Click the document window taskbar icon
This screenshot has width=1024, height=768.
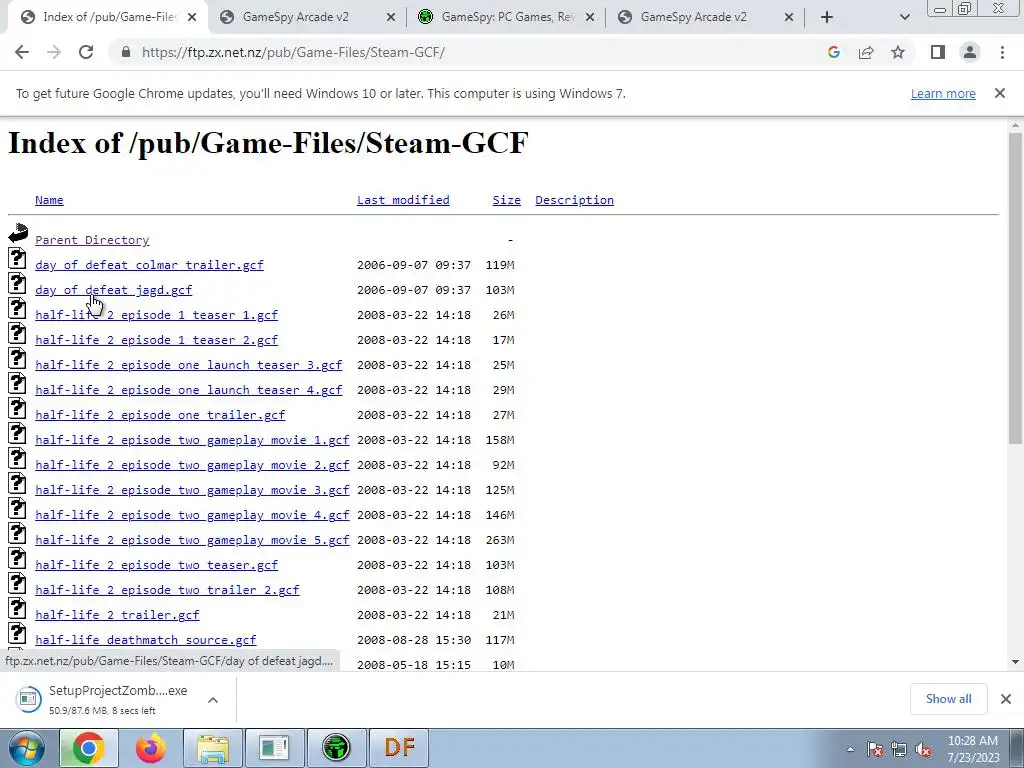274,748
